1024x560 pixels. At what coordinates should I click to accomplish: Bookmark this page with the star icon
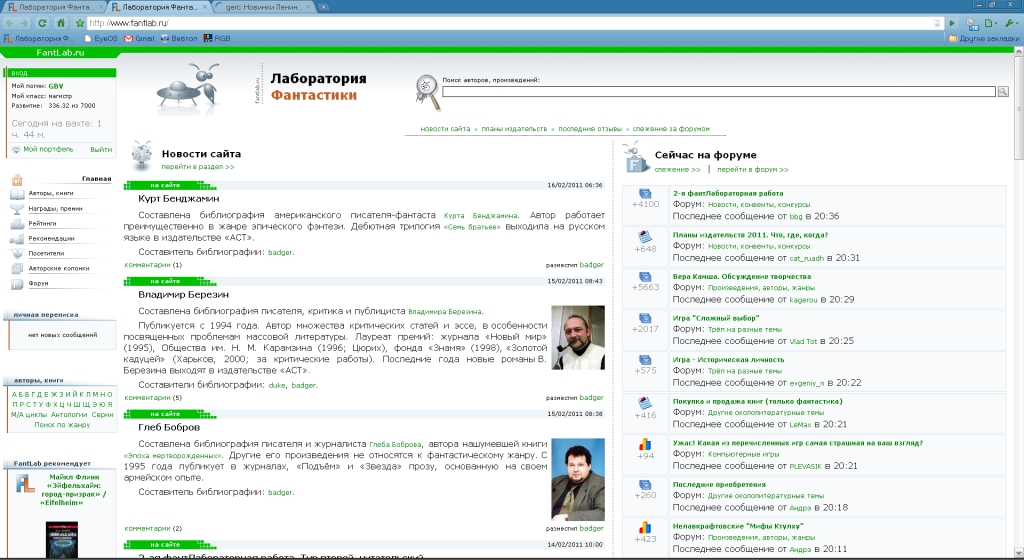(77, 22)
